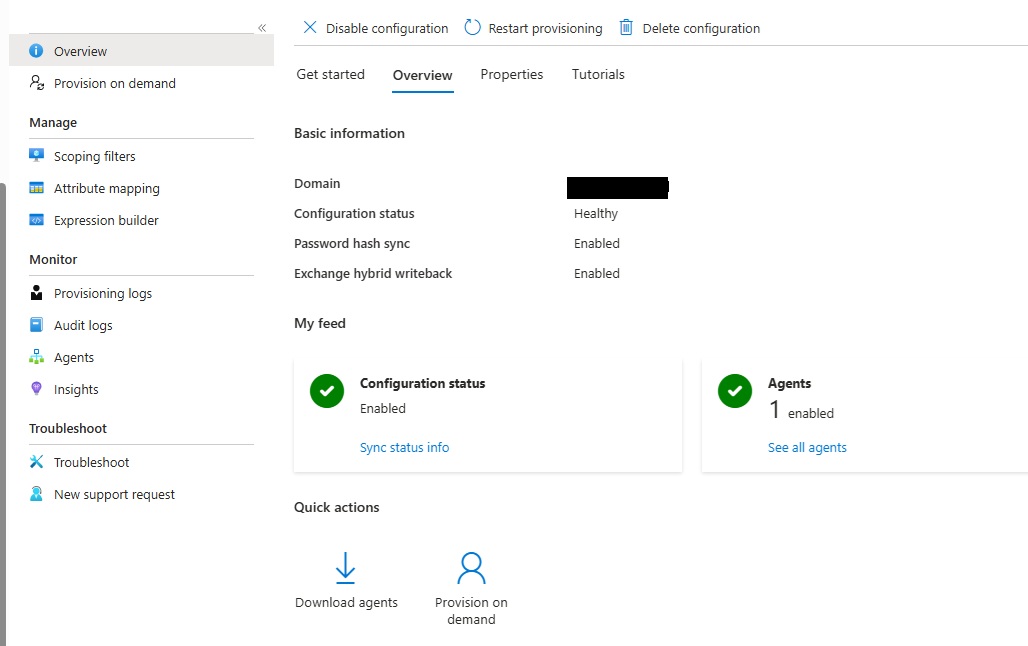The width and height of the screenshot is (1028, 646).
Task: Restart provisioning from the toolbar
Action: [x=532, y=28]
